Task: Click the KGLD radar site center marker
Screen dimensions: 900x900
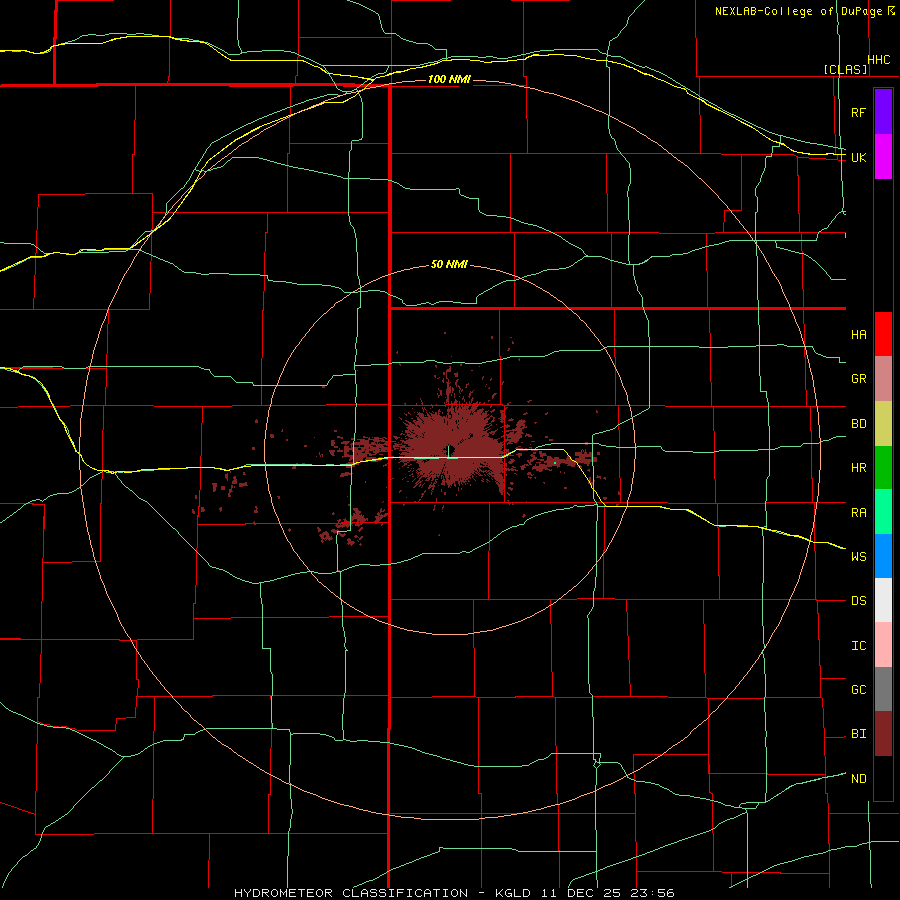Action: click(448, 449)
